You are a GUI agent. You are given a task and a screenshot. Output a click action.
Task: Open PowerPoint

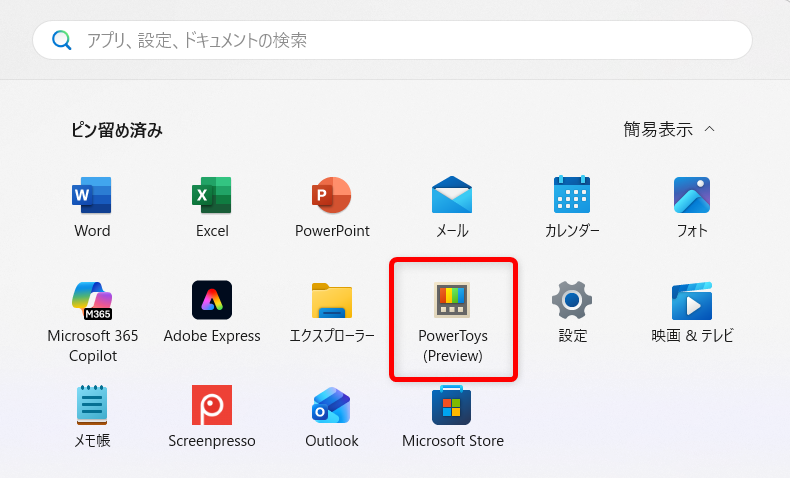(332, 207)
